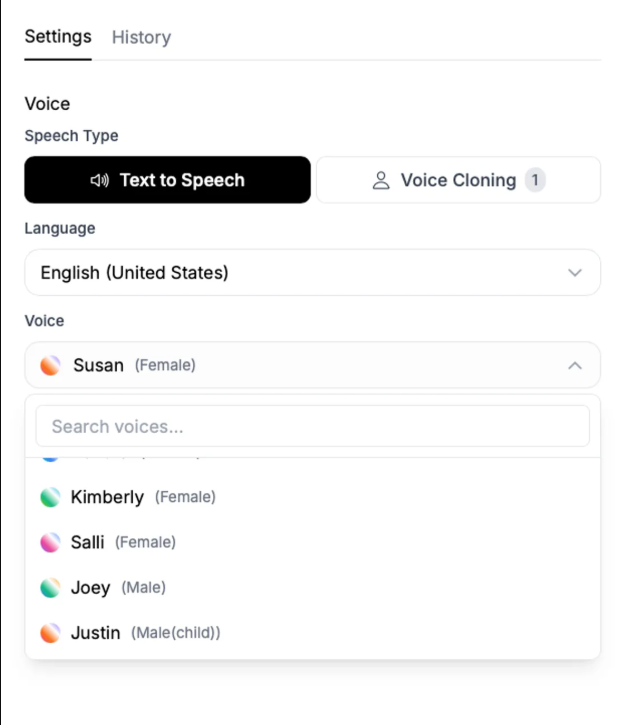This screenshot has height=725, width=626.
Task: Click the speaker icon in Text to Speech
Action: point(99,180)
